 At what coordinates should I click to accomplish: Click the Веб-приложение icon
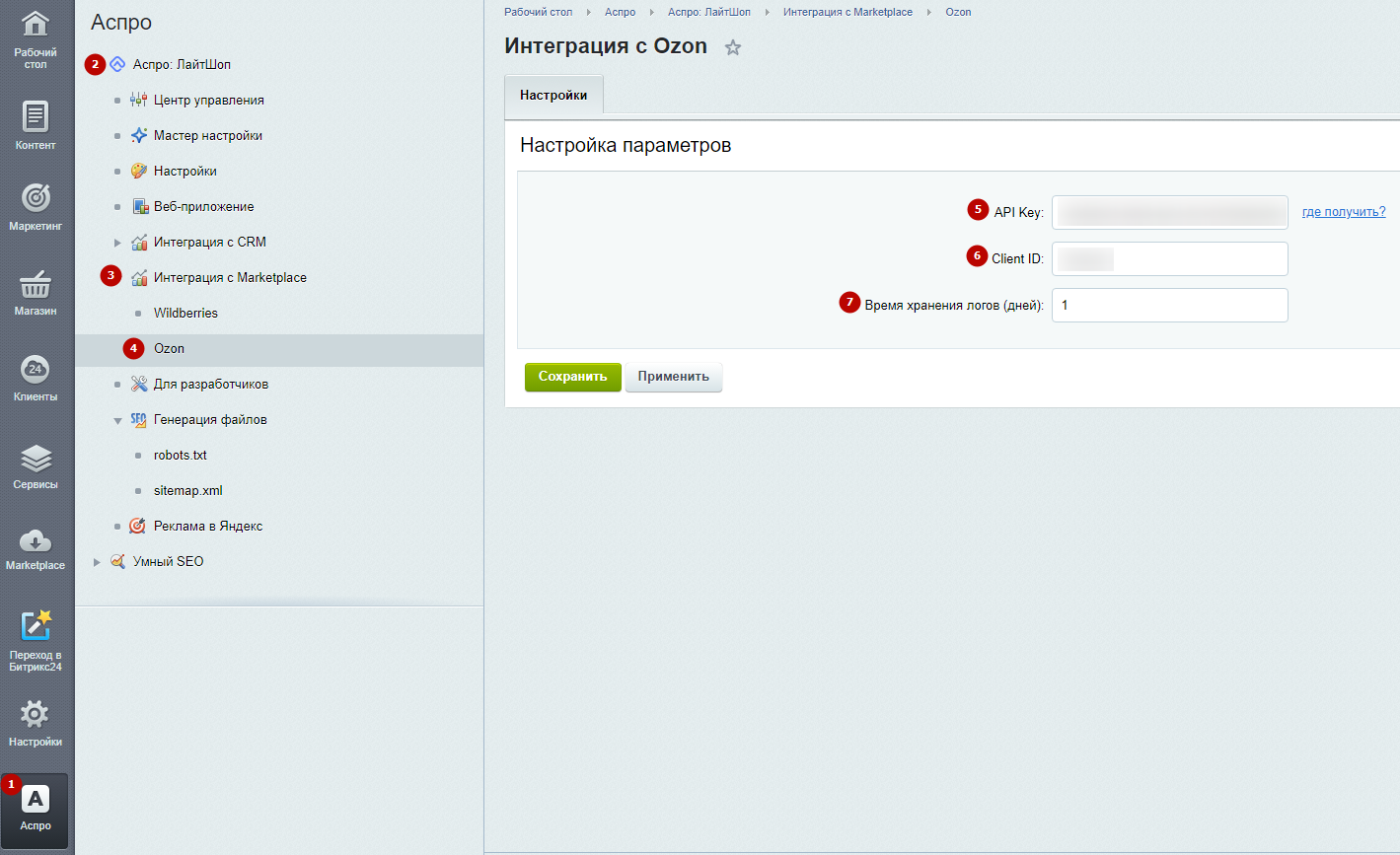(x=138, y=207)
